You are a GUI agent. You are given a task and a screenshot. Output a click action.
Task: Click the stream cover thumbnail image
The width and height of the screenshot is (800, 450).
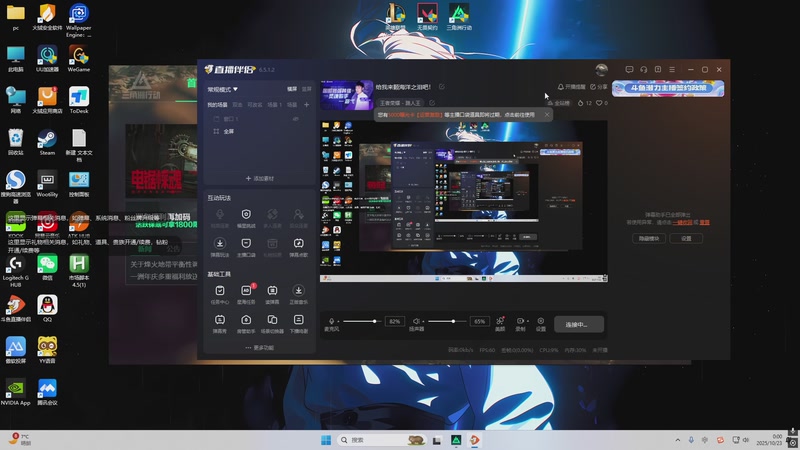346,95
